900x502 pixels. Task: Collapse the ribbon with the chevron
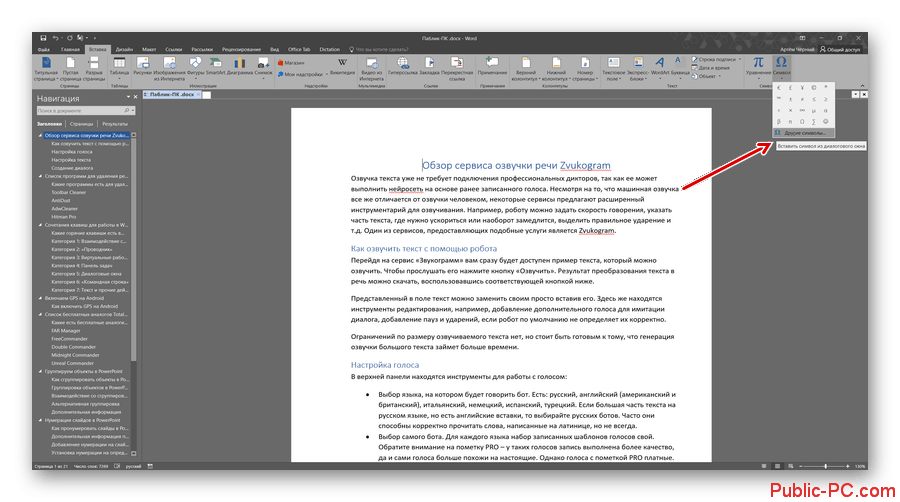(x=862, y=86)
